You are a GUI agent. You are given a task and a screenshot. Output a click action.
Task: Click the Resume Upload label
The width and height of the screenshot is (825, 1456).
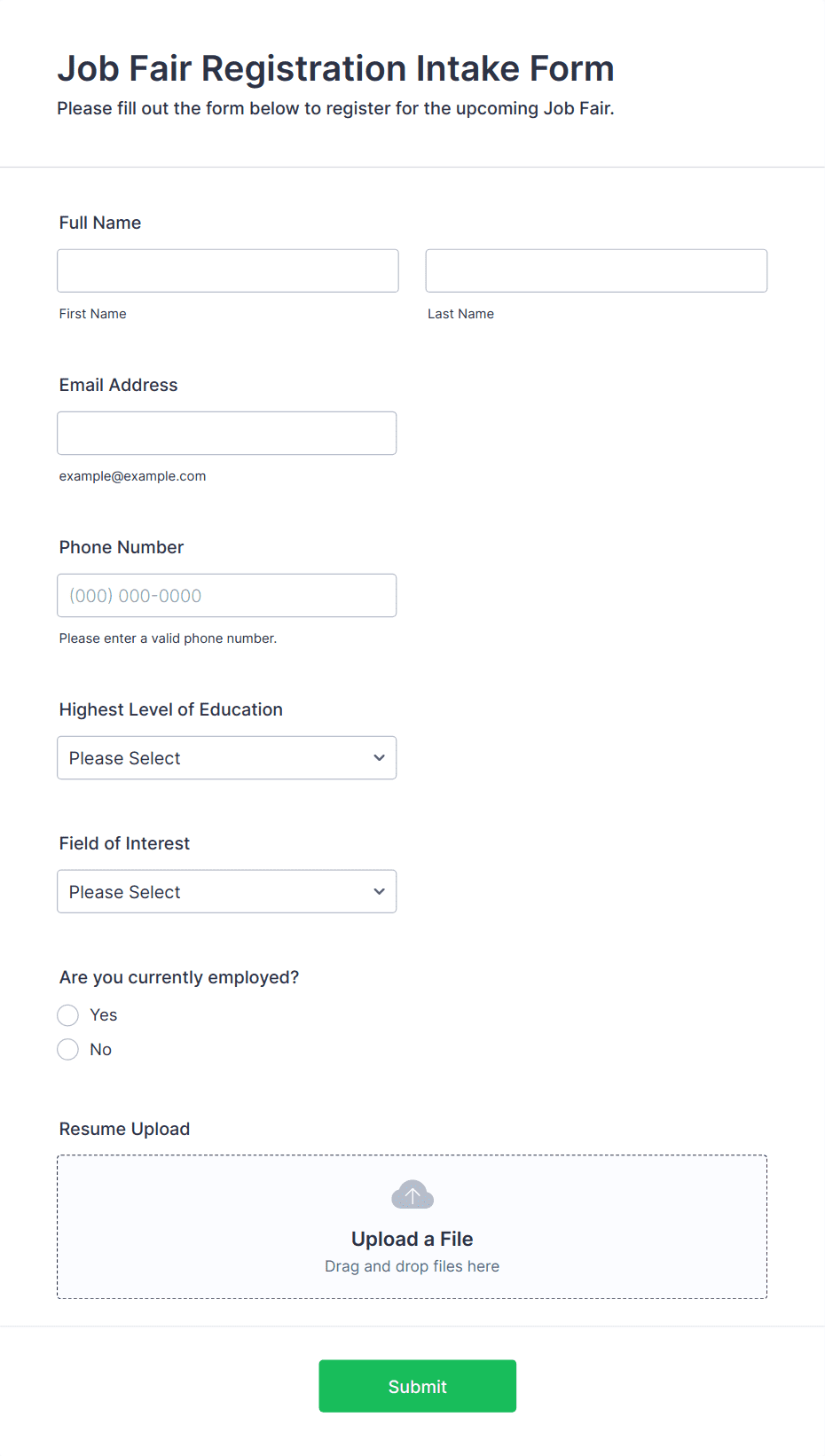coord(125,1129)
